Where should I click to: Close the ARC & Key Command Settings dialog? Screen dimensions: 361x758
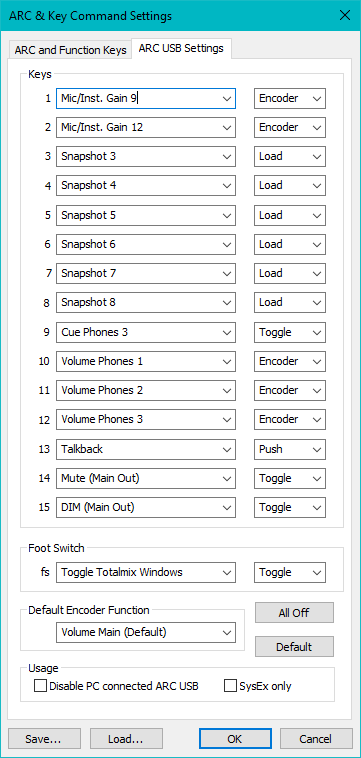pyautogui.click(x=345, y=15)
